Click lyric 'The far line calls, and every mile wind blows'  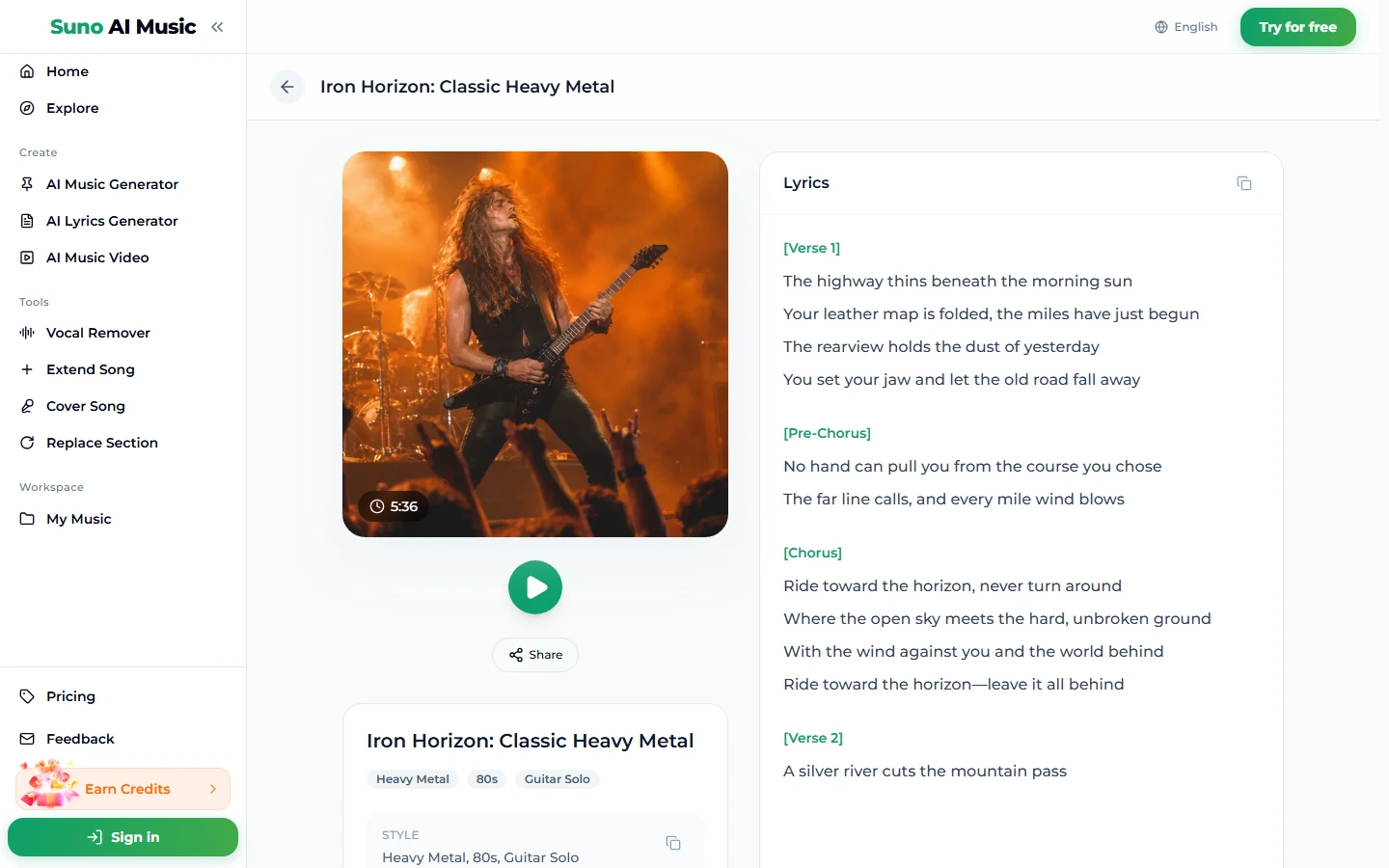(x=954, y=499)
